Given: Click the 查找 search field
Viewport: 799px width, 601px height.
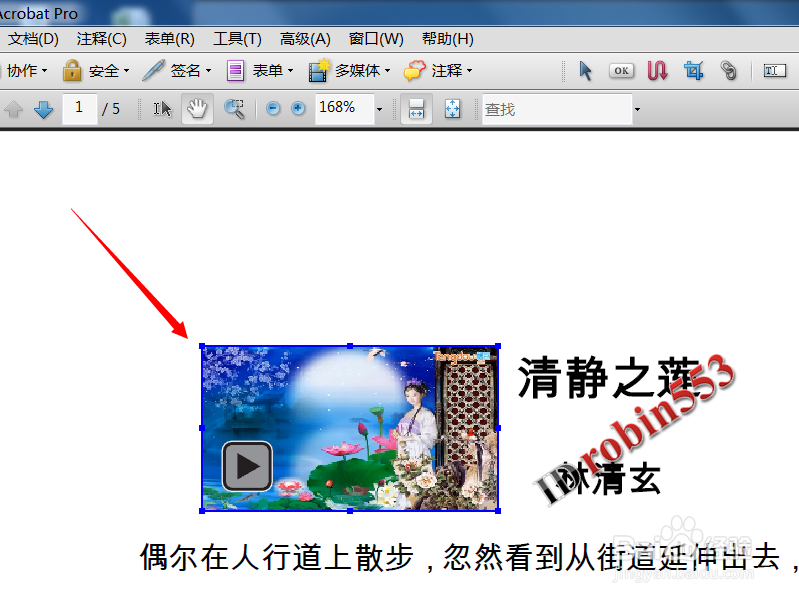Looking at the screenshot, I should (x=557, y=109).
